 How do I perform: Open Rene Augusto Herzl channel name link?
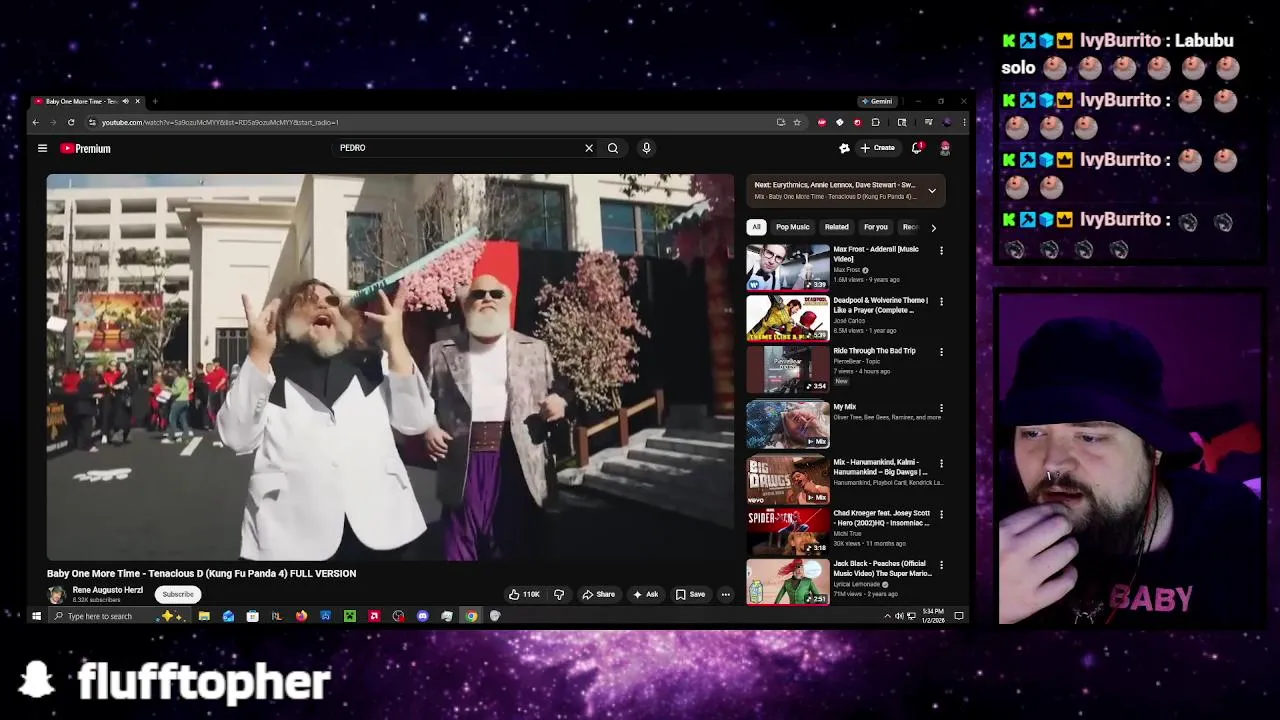click(107, 590)
